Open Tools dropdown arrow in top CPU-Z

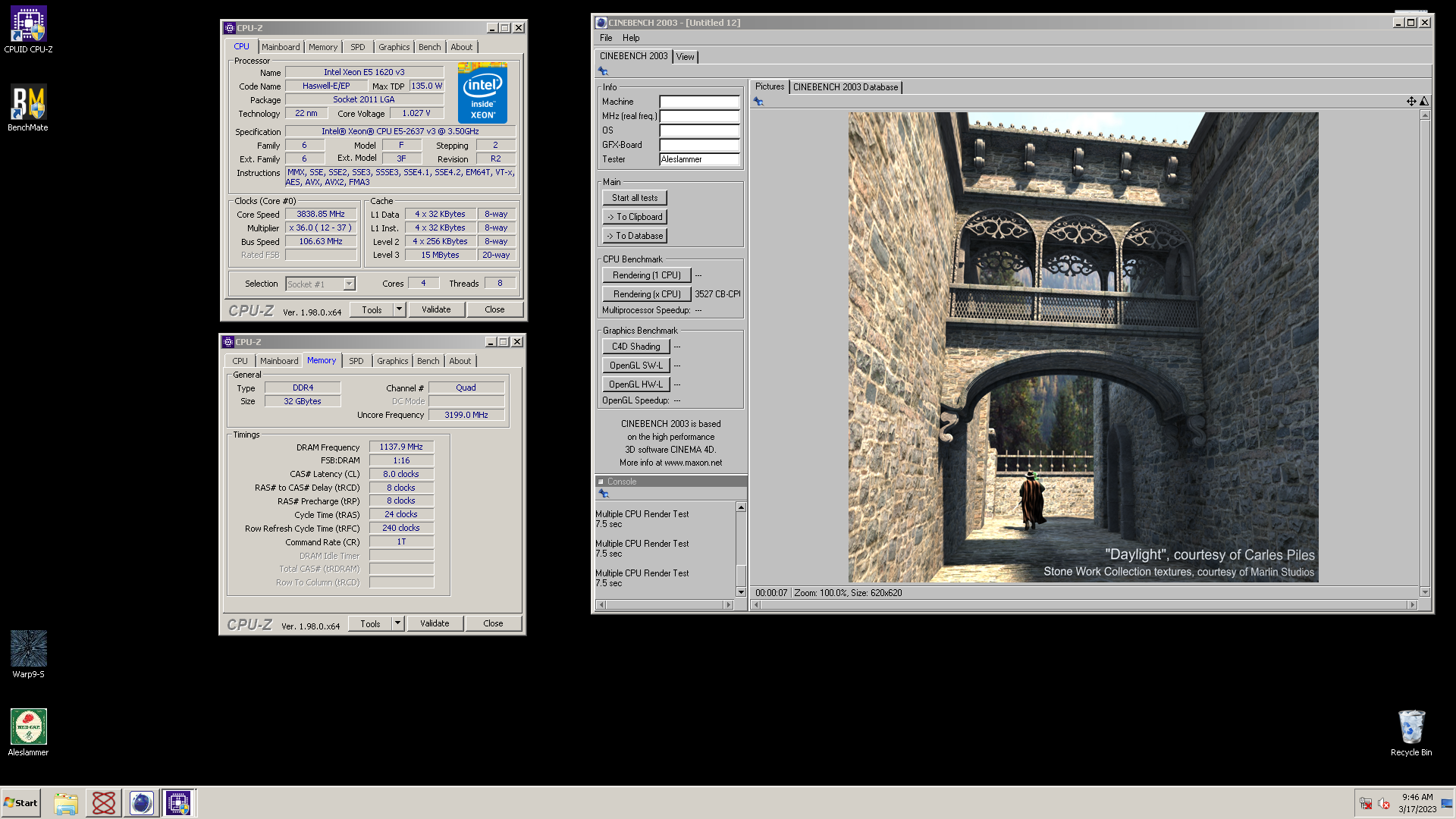click(399, 309)
